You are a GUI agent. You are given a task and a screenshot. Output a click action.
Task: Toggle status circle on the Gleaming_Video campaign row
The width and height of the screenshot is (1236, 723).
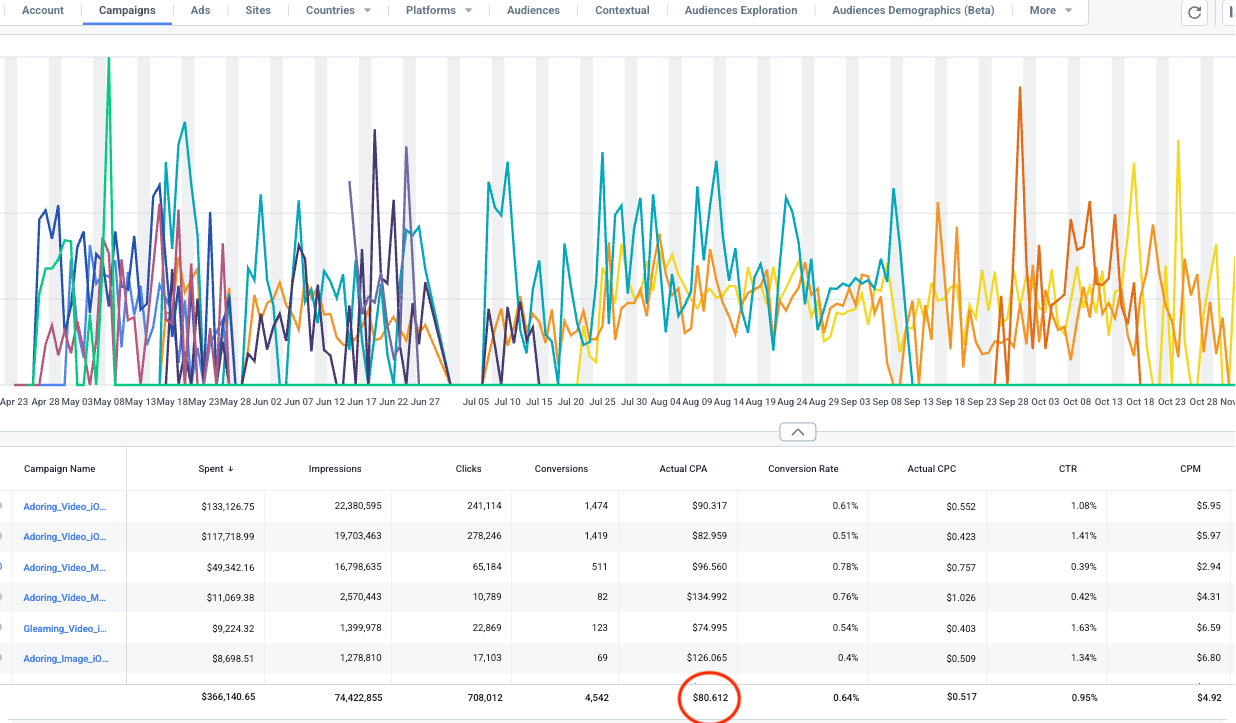(x=1, y=628)
